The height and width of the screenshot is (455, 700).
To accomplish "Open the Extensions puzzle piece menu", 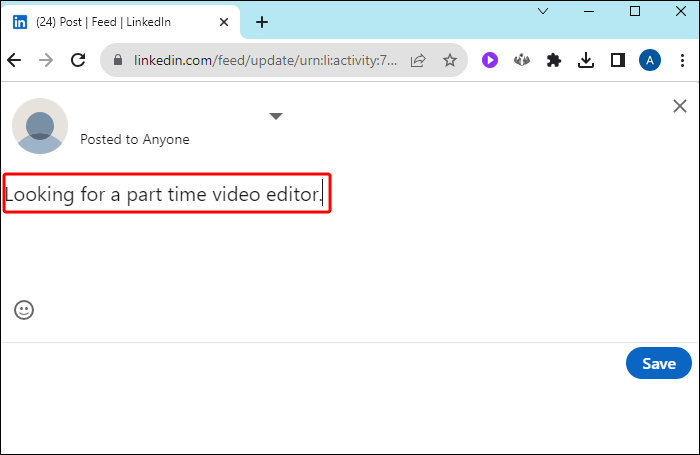I will pos(554,60).
